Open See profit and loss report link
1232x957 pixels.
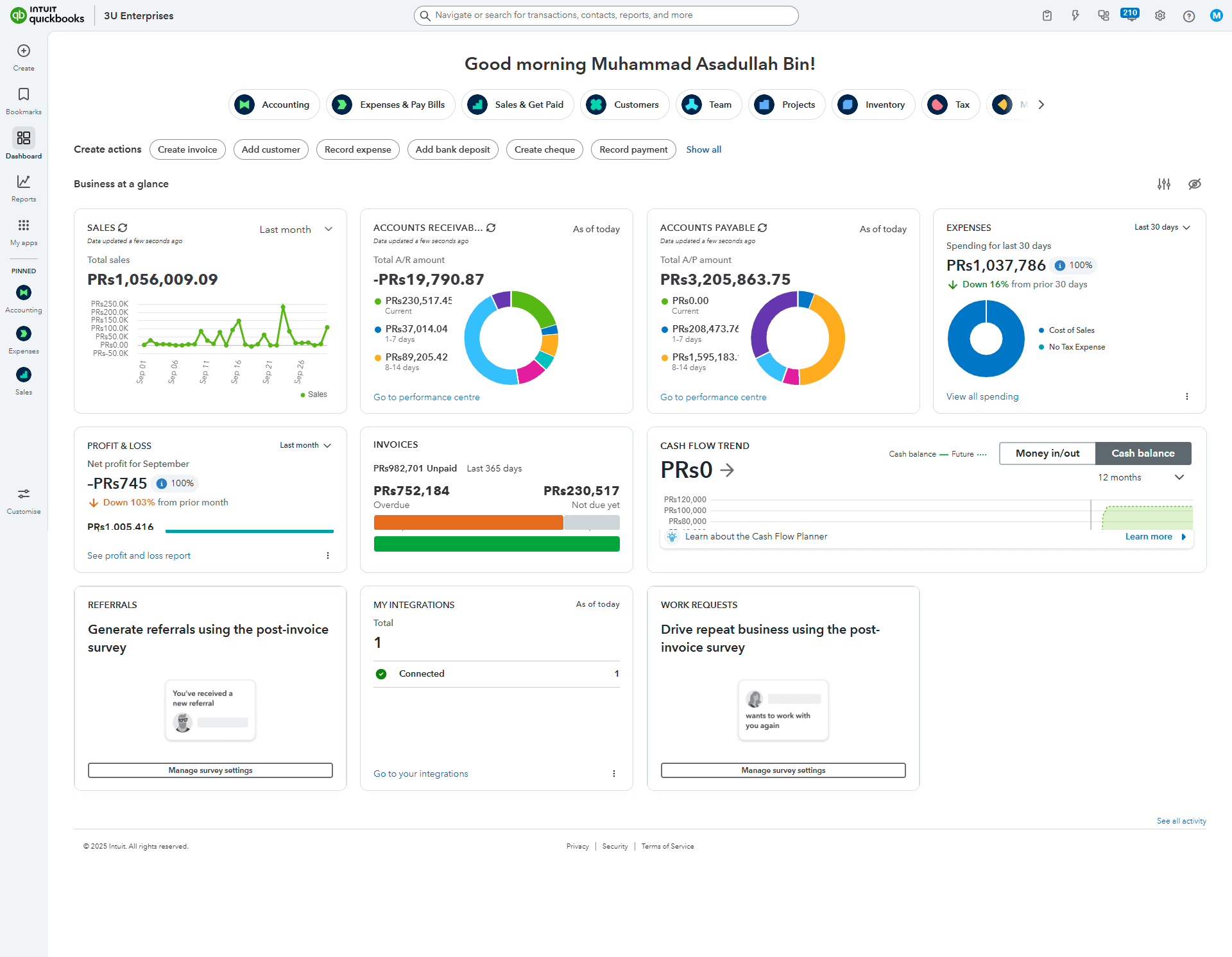(x=139, y=555)
